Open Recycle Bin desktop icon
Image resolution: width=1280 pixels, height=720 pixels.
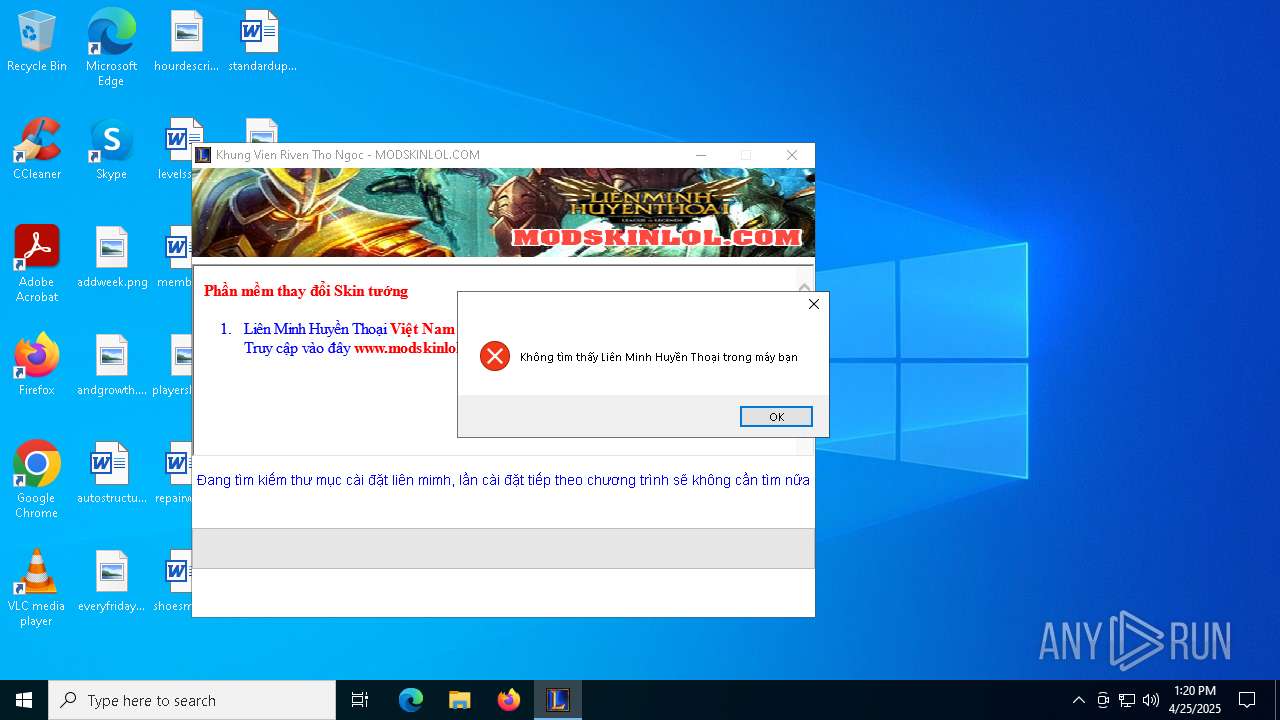pos(37,42)
